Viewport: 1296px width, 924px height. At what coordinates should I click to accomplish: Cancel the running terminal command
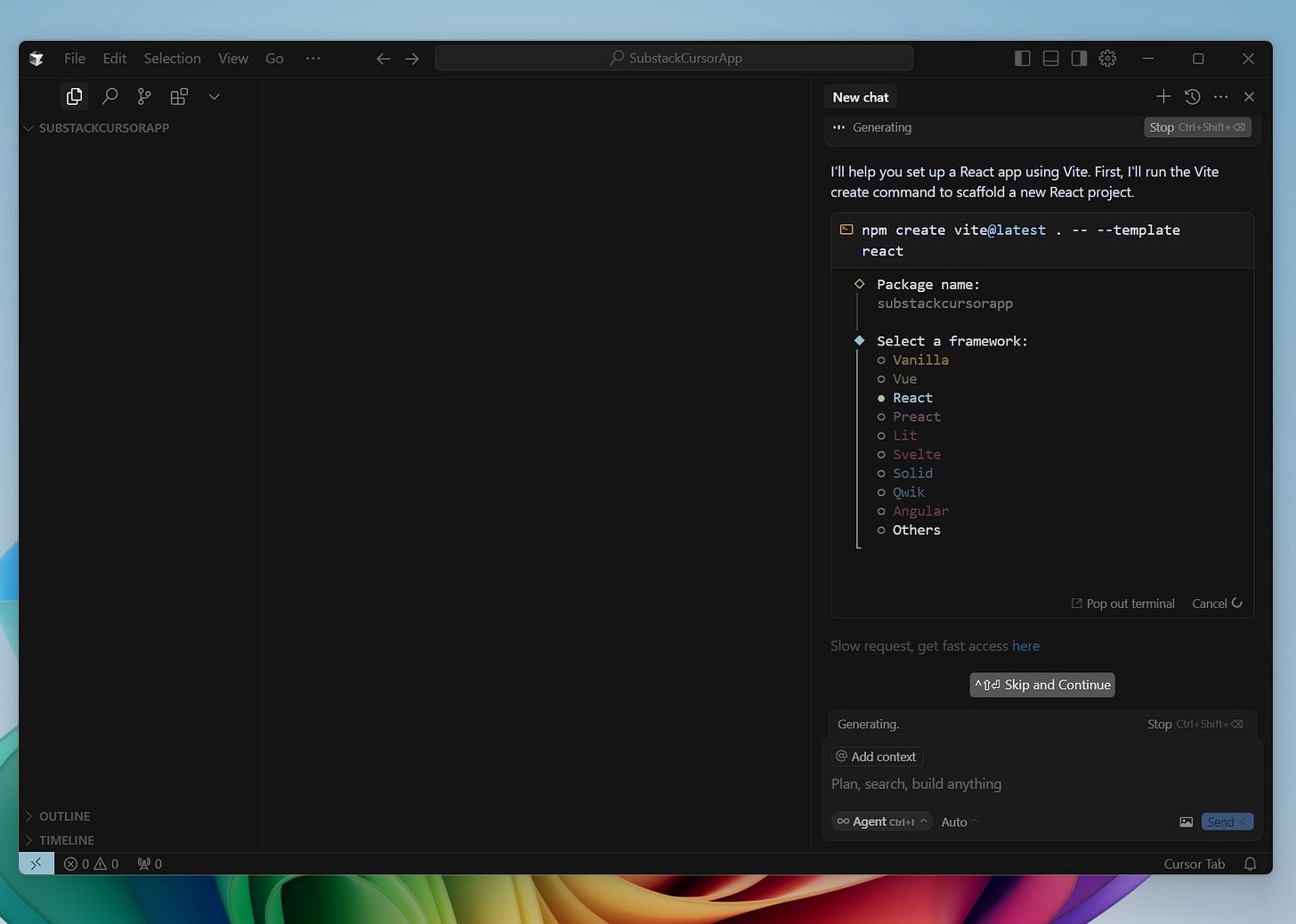[x=1217, y=604]
